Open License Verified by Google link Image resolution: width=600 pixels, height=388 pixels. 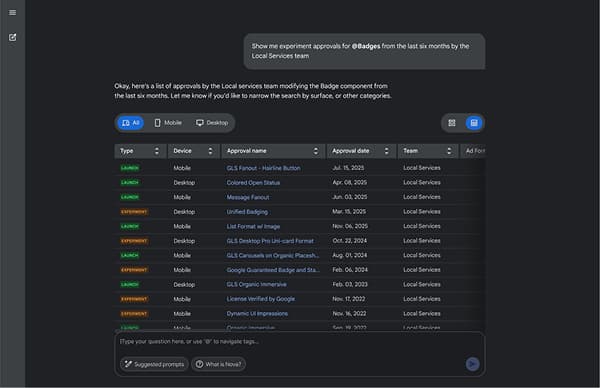[x=261, y=299]
